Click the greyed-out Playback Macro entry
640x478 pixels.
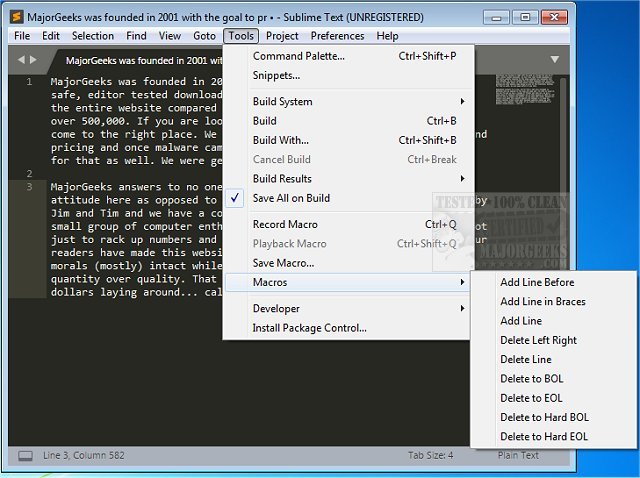[347, 244]
